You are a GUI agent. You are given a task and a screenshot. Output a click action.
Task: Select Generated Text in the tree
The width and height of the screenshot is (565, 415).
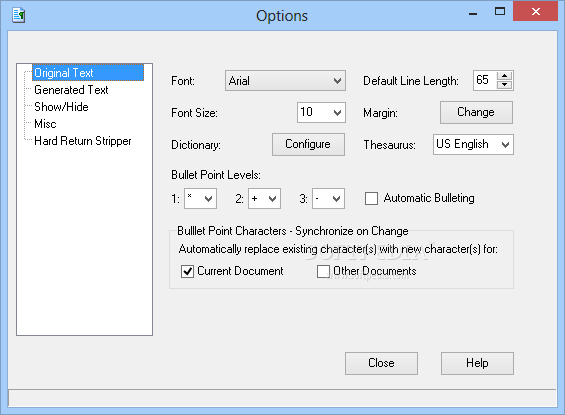click(x=71, y=90)
